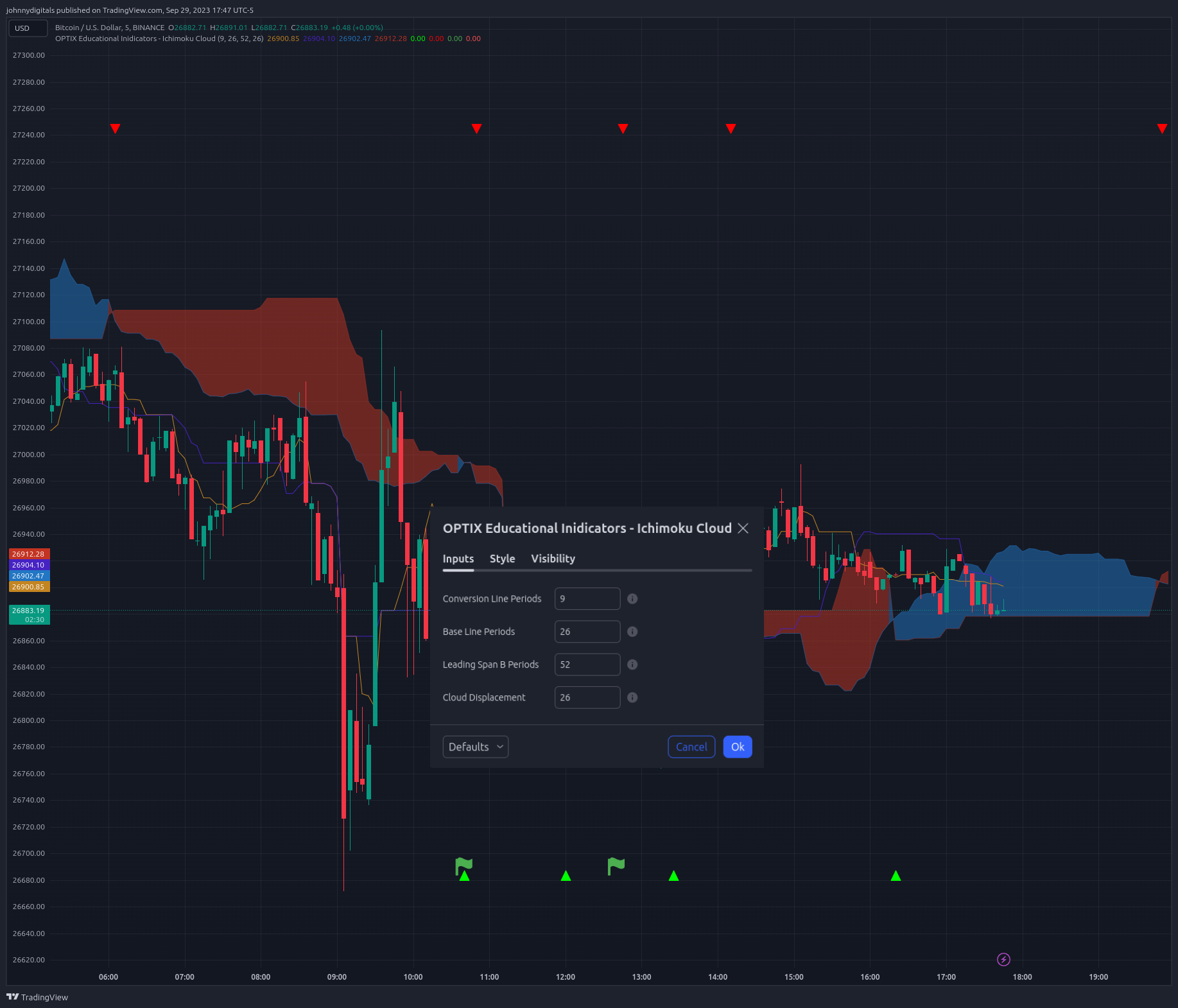Click the 26900.85 orange price label
Image resolution: width=1178 pixels, height=1008 pixels.
[29, 587]
